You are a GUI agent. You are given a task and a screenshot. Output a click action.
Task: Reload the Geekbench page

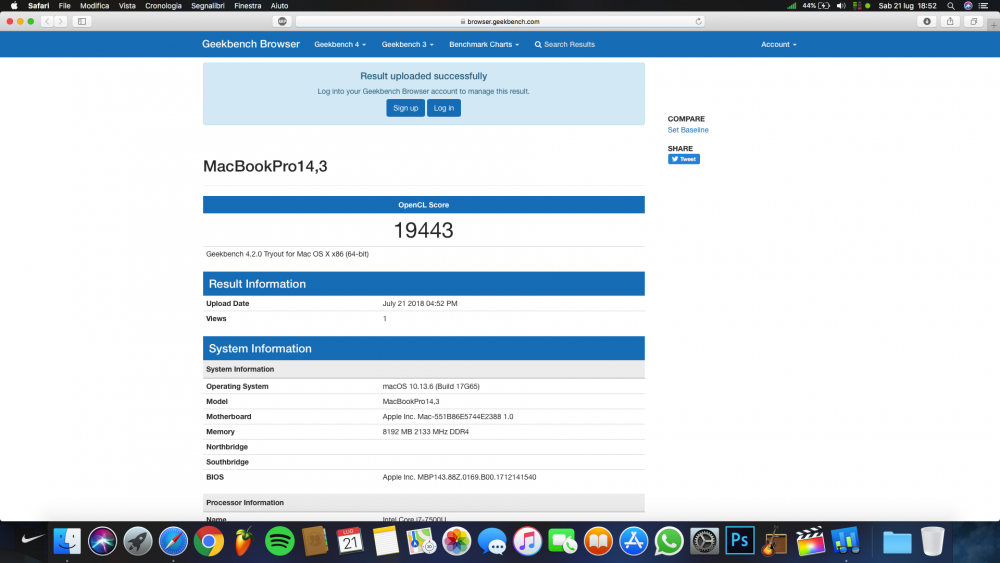point(698,21)
